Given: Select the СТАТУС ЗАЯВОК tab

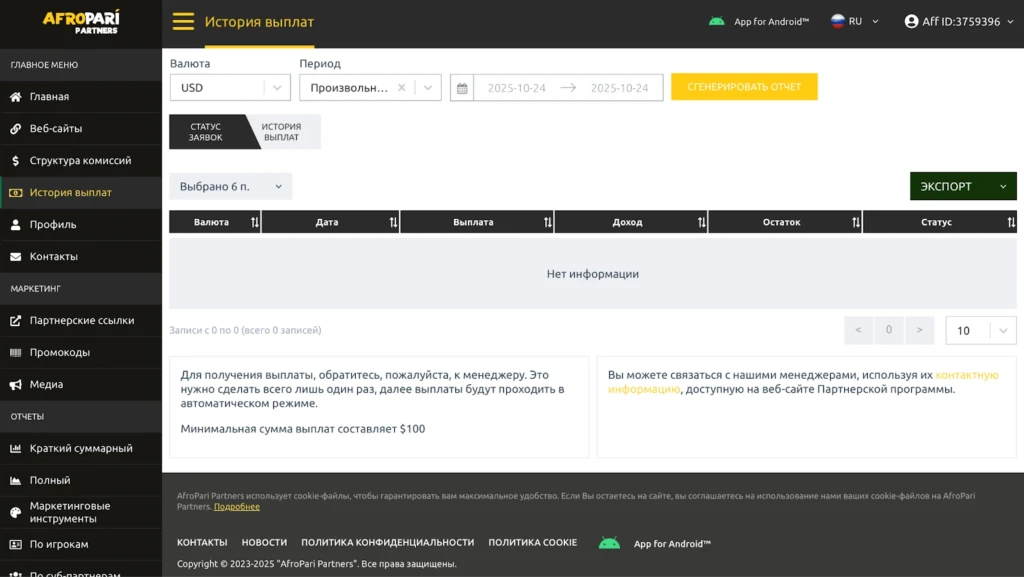Looking at the screenshot, I should tap(206, 132).
